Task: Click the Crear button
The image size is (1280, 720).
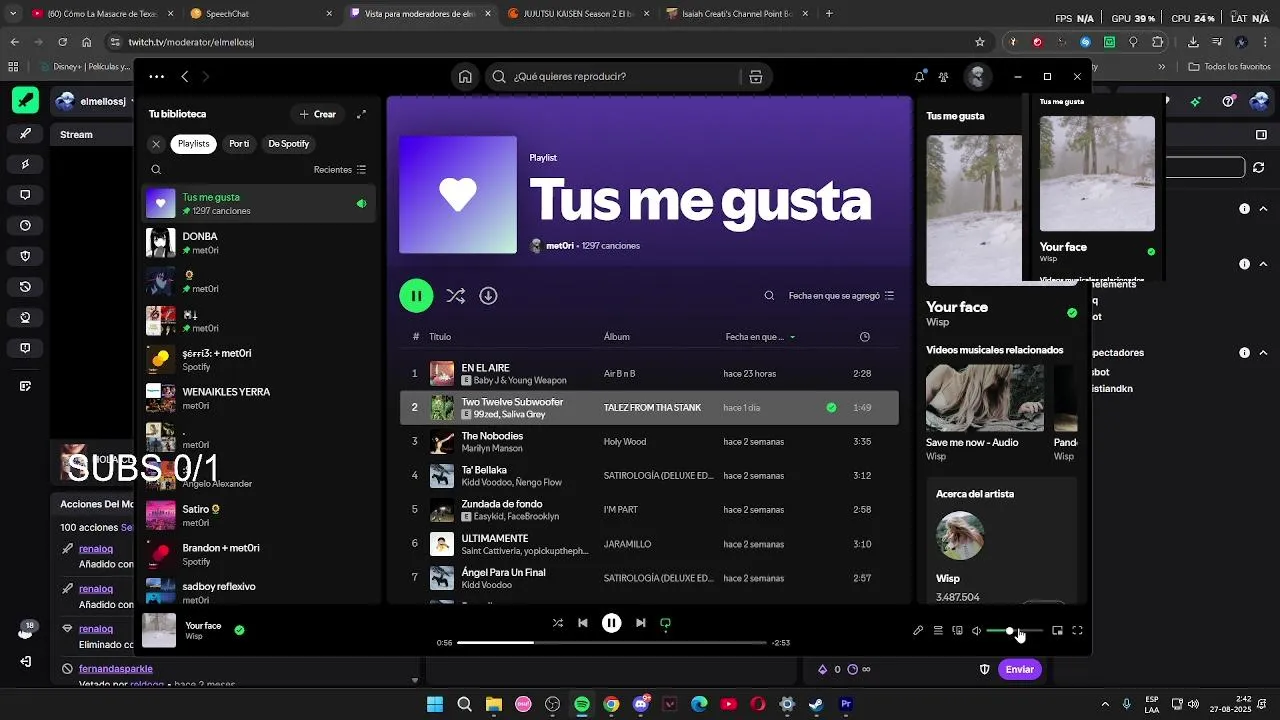Action: [x=318, y=114]
